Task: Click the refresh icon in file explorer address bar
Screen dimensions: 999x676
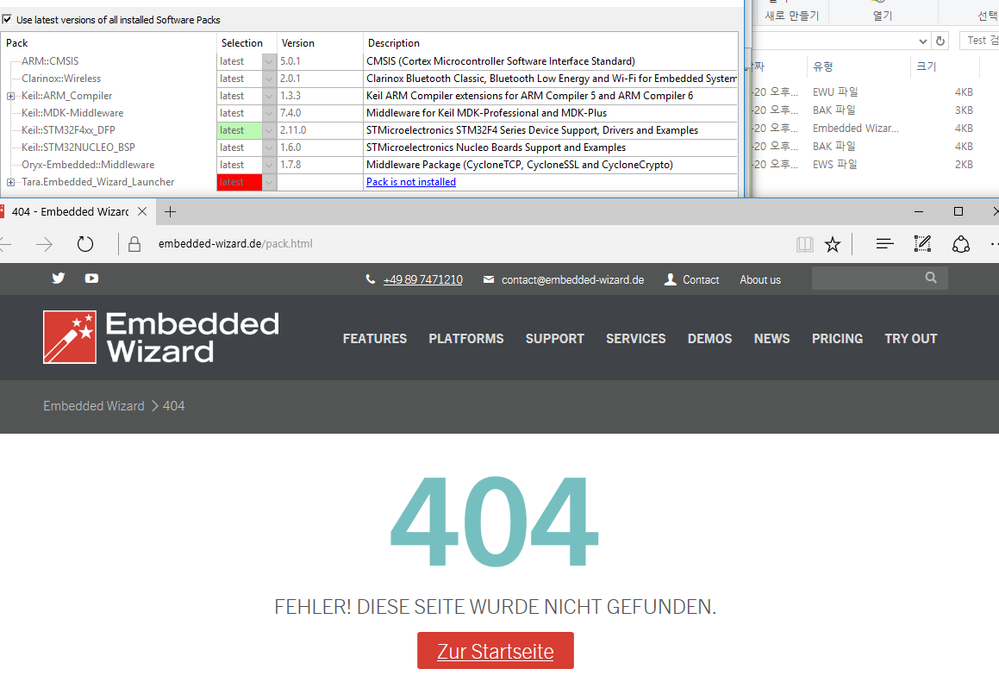Action: [x=940, y=41]
